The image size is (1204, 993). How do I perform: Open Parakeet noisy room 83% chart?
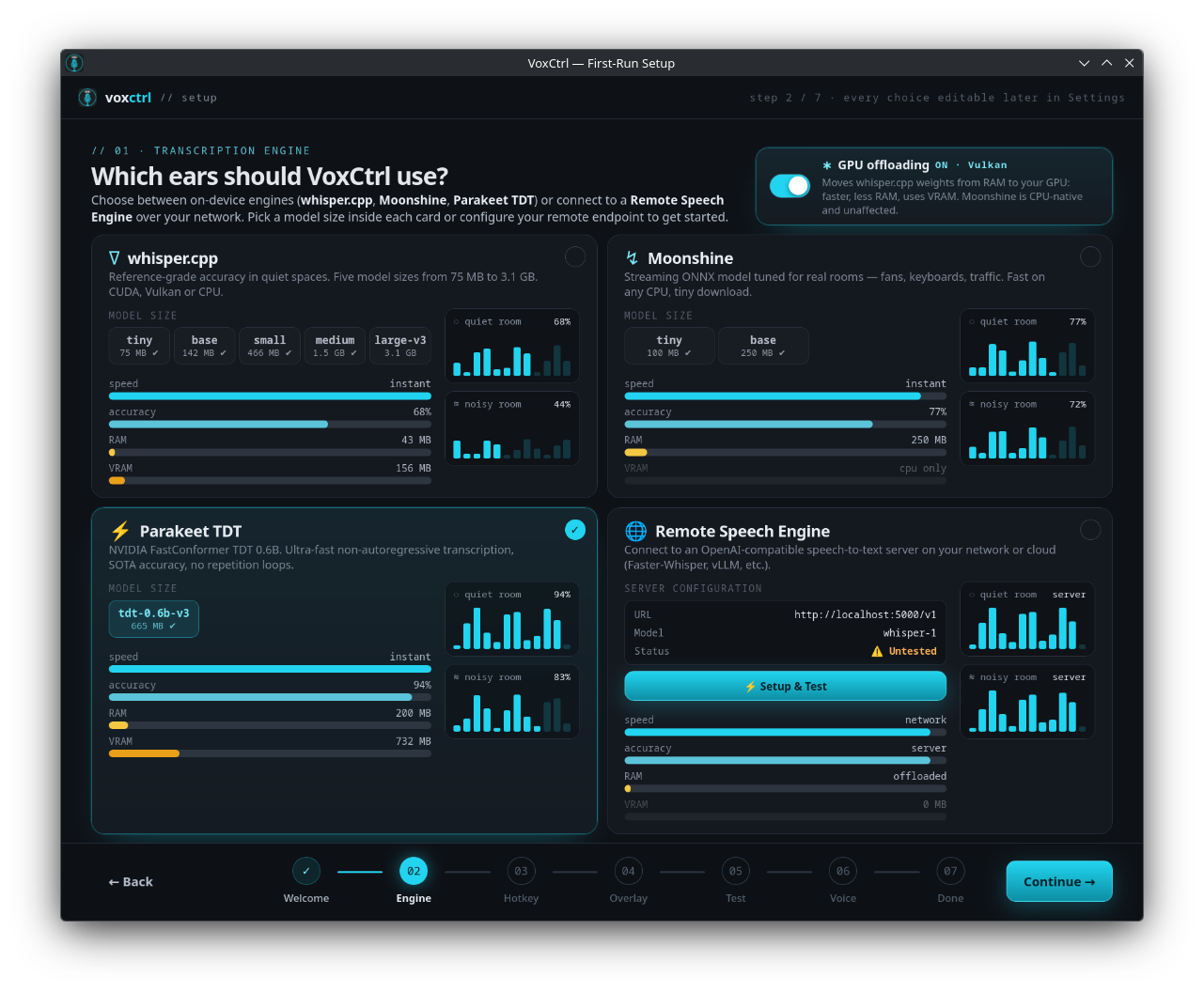[x=512, y=702]
